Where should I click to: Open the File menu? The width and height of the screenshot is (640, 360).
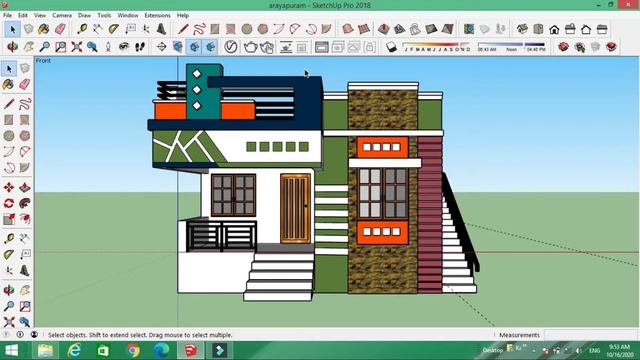7,15
